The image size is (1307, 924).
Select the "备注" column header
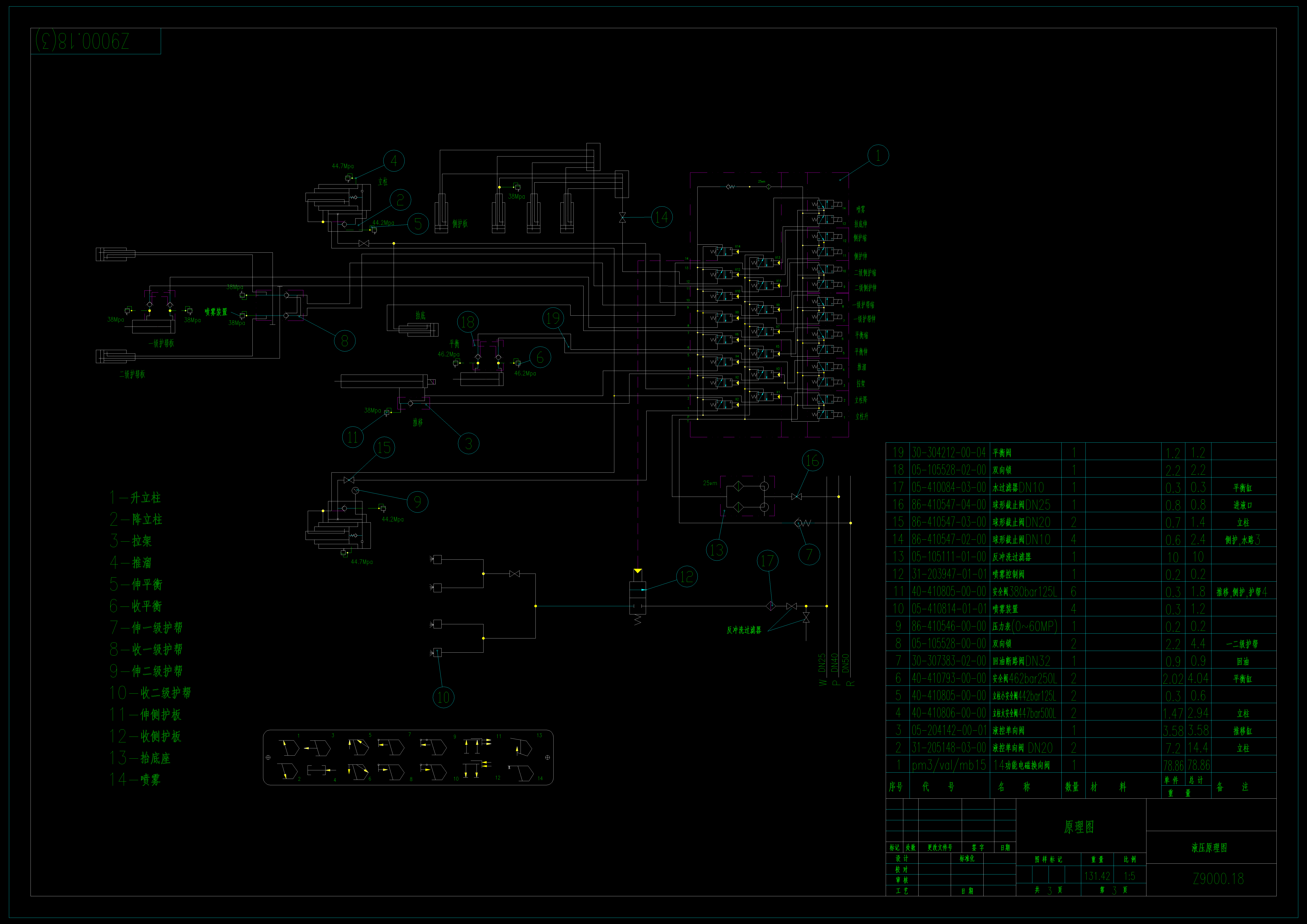click(x=1232, y=787)
